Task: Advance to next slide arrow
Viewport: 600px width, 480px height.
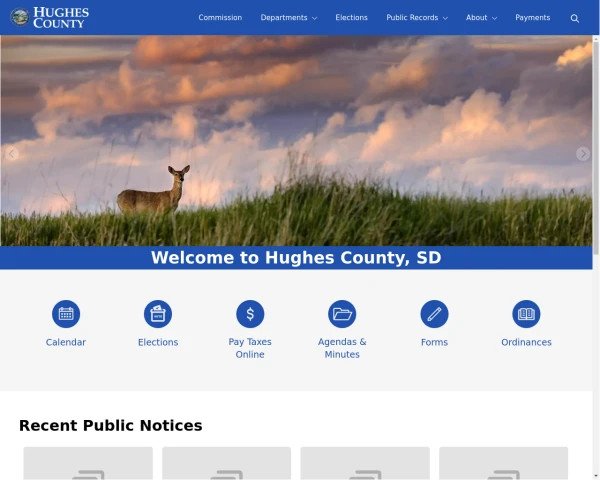Action: point(583,154)
